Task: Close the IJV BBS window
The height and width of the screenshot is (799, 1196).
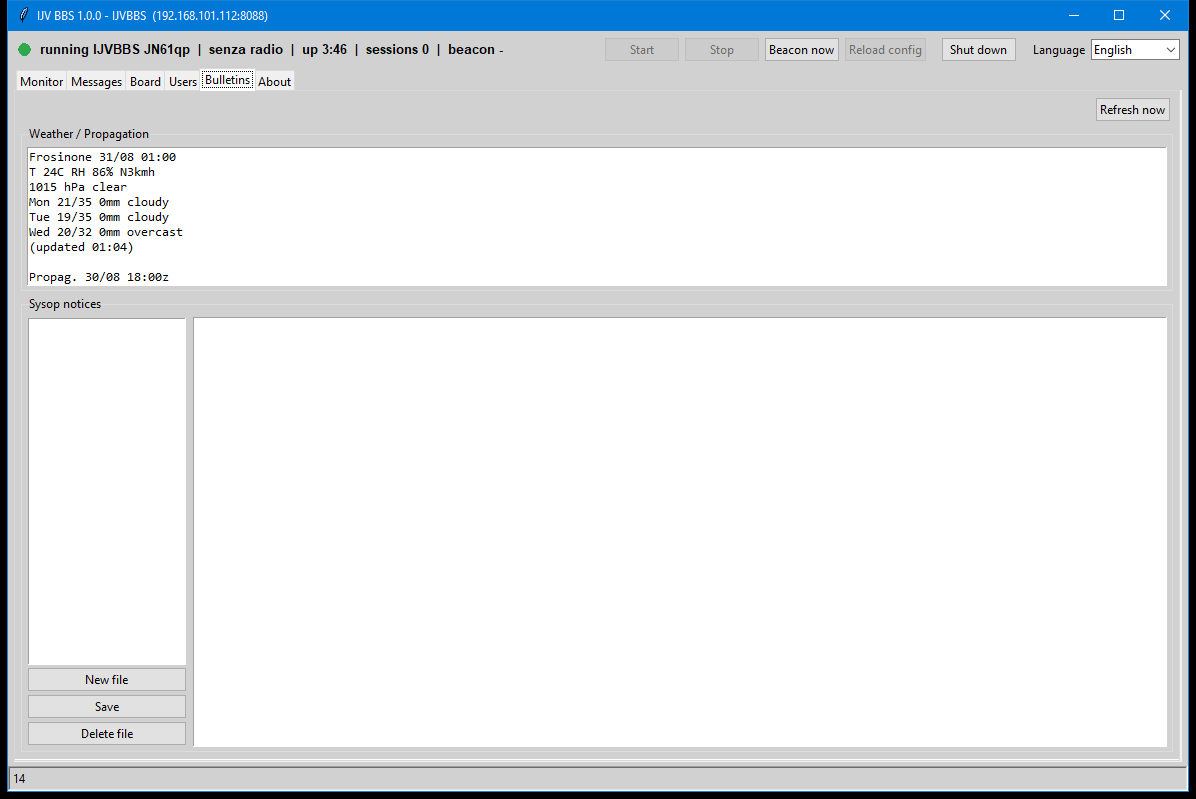Action: click(x=1165, y=15)
